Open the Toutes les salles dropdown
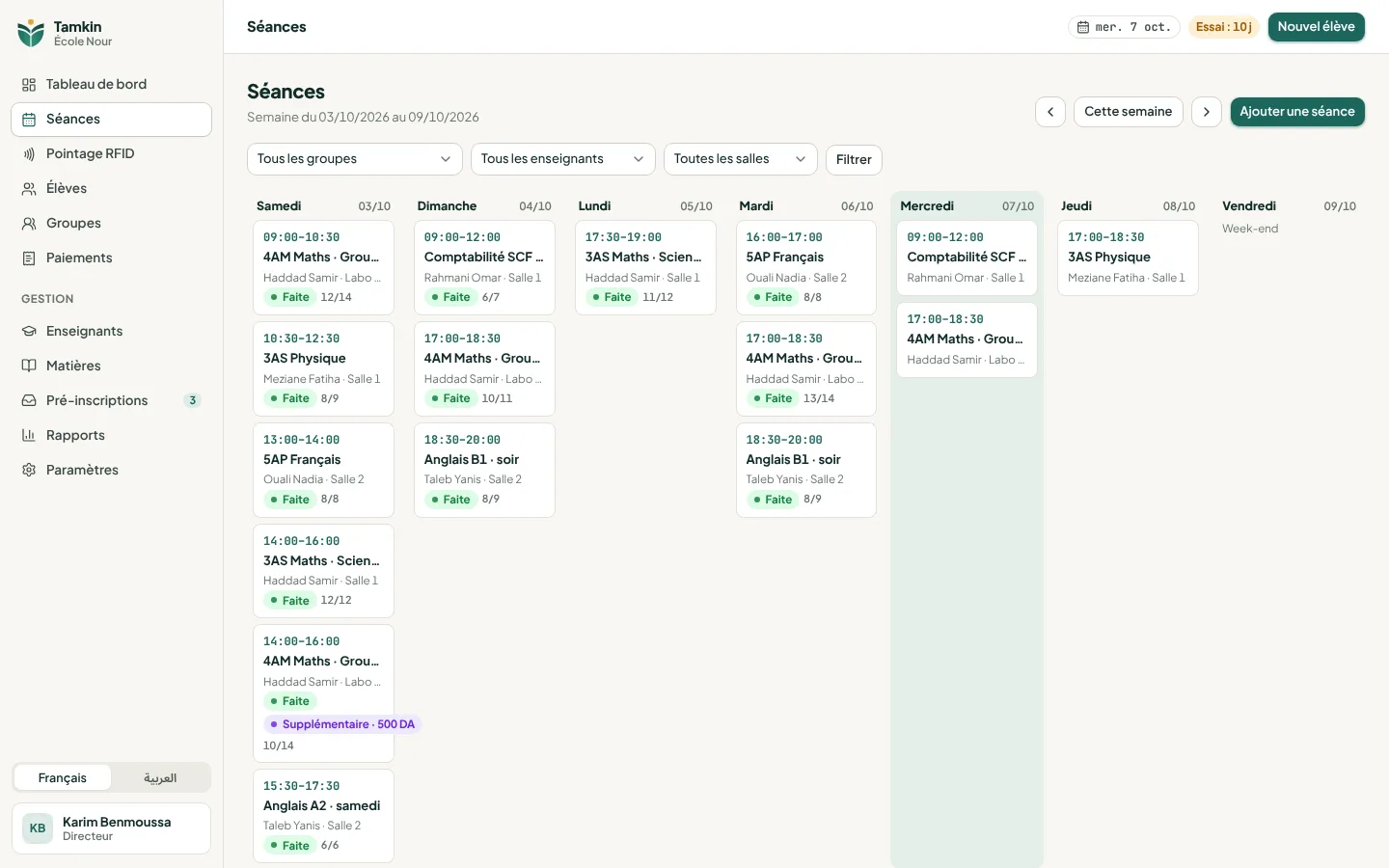 (741, 159)
